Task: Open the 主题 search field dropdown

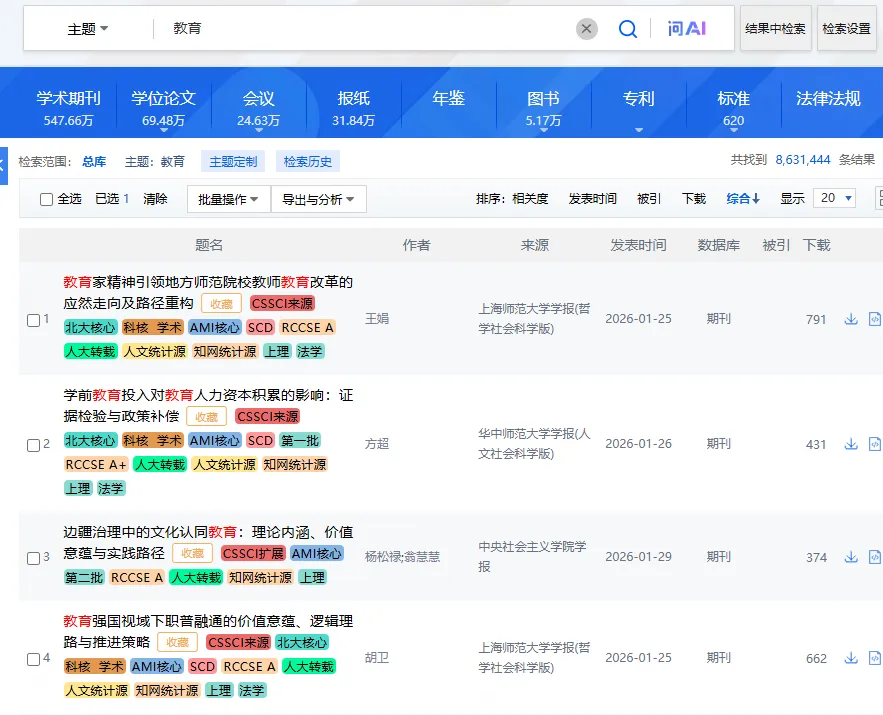Action: click(88, 29)
